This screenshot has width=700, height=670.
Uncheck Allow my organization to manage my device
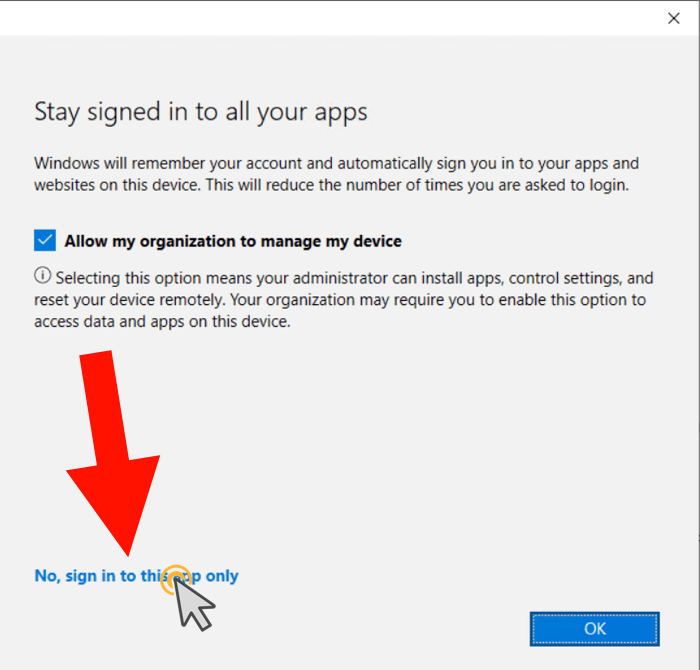(45, 241)
